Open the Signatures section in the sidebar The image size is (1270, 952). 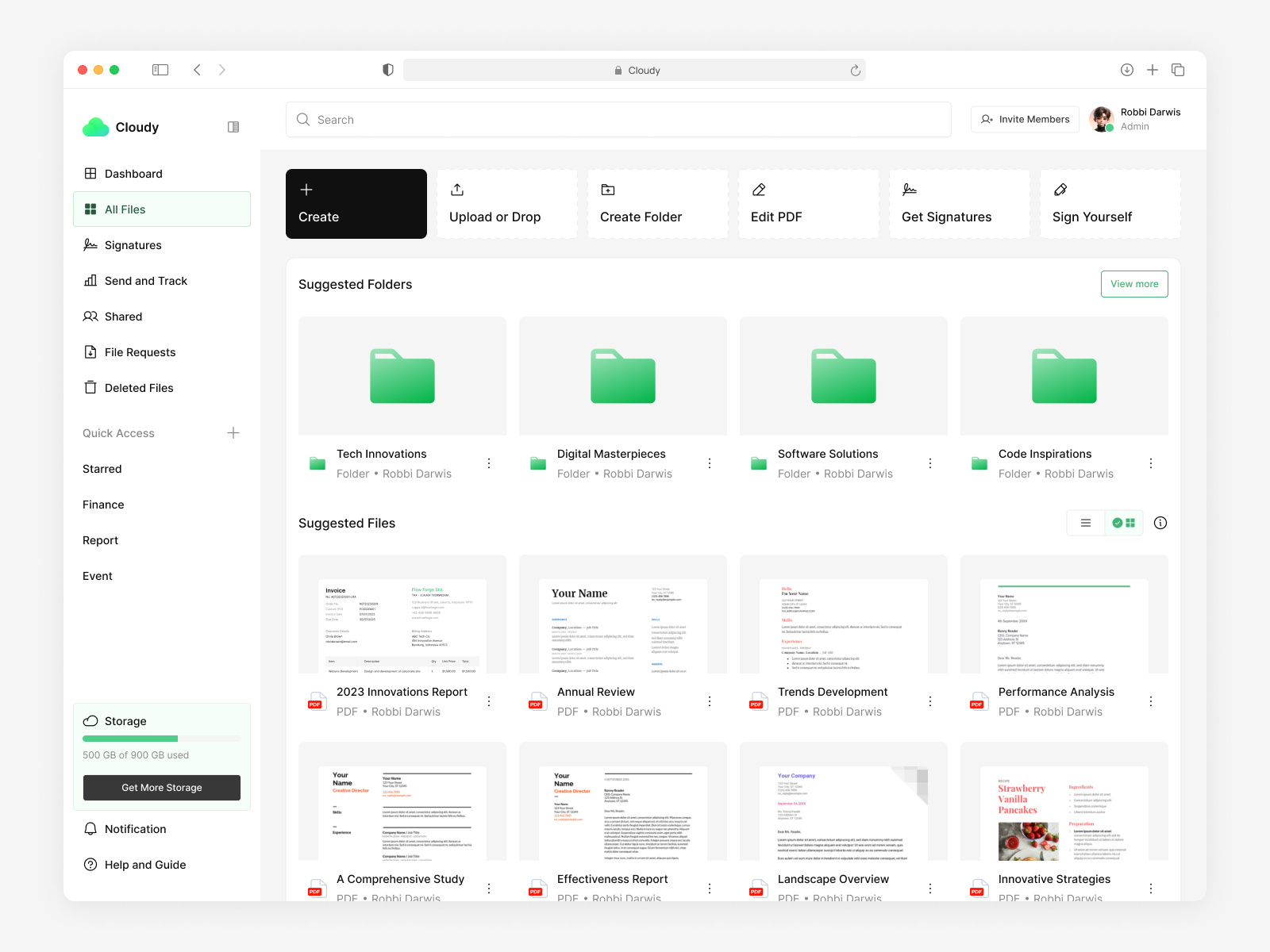tap(132, 244)
